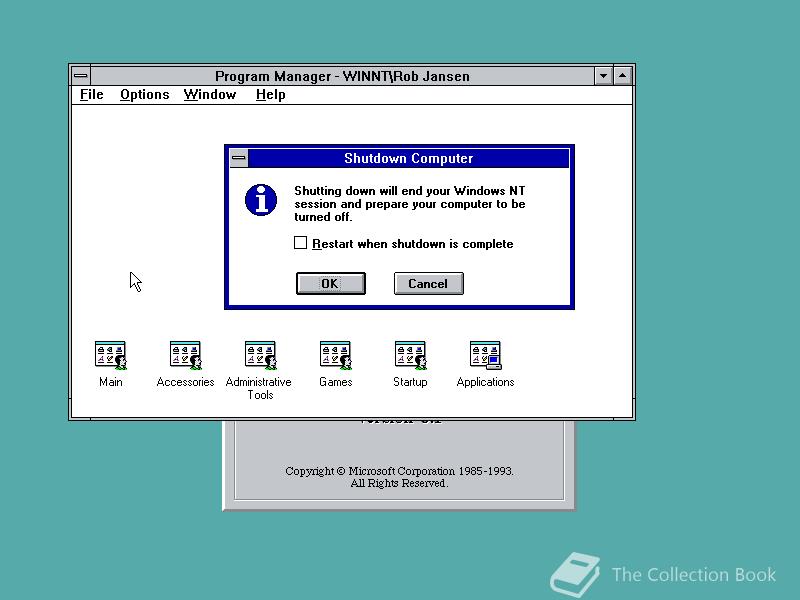Minimize Program Manager with the down arrow
Image resolution: width=800 pixels, height=600 pixels.
coord(604,76)
